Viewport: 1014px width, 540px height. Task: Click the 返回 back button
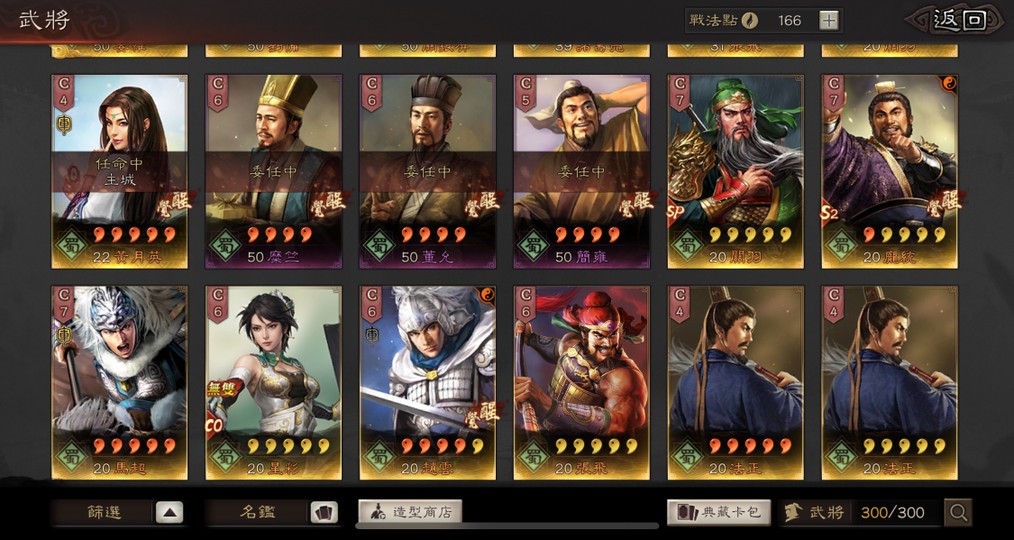tap(960, 21)
